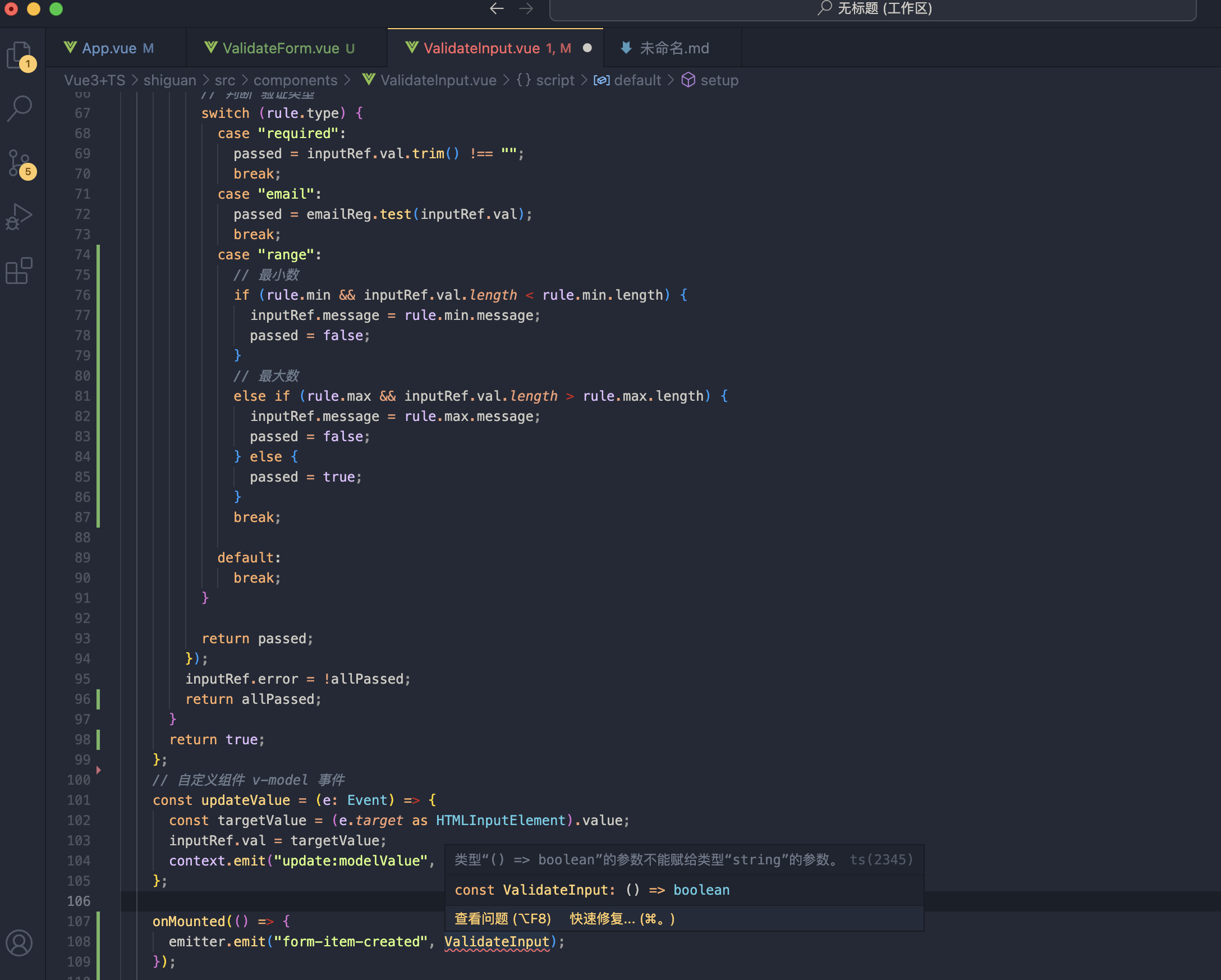The image size is (1221, 980).
Task: Click line number 67 in the gutter
Action: pyautogui.click(x=82, y=113)
